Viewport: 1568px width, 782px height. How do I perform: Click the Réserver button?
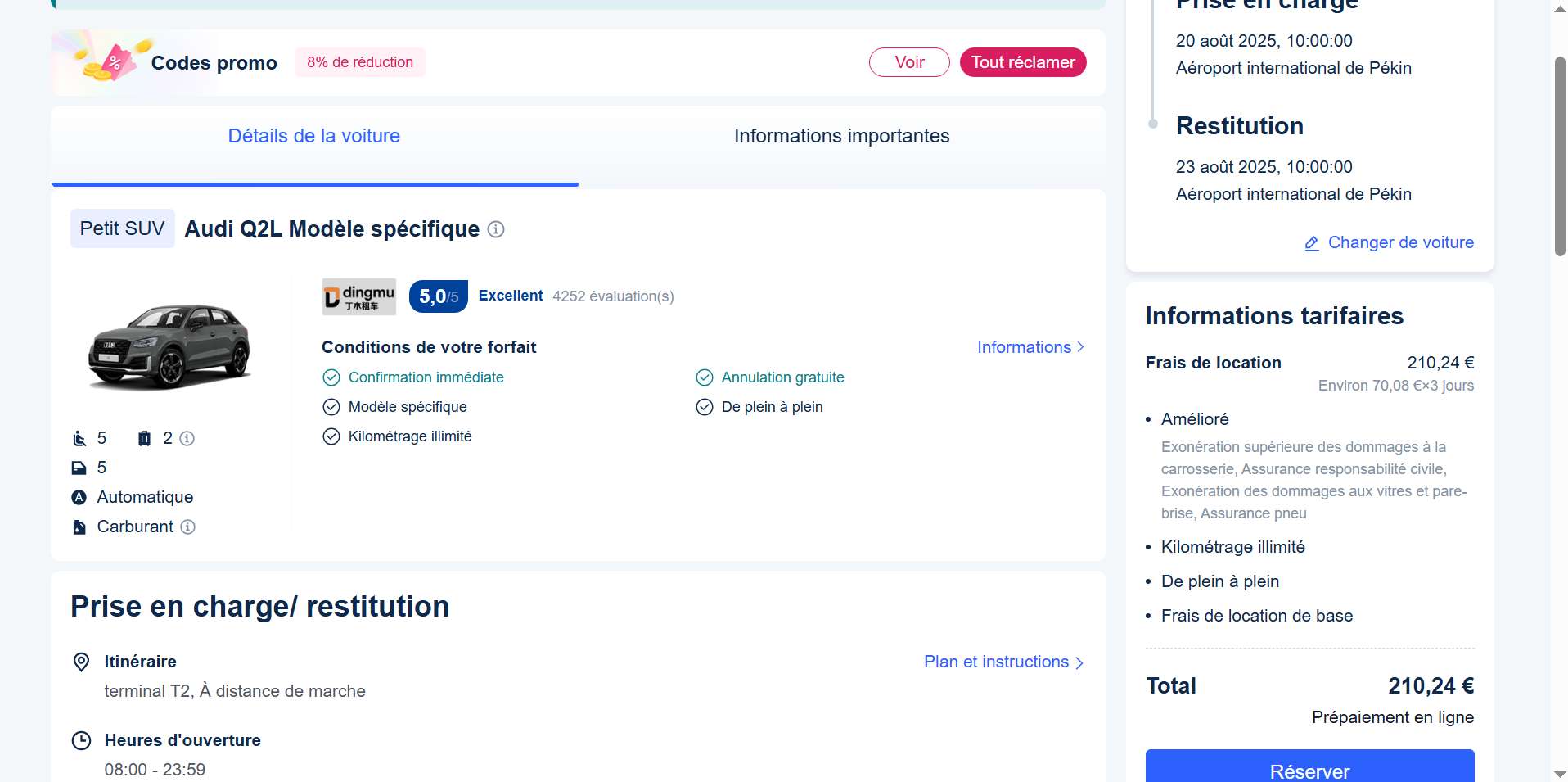[1309, 766]
